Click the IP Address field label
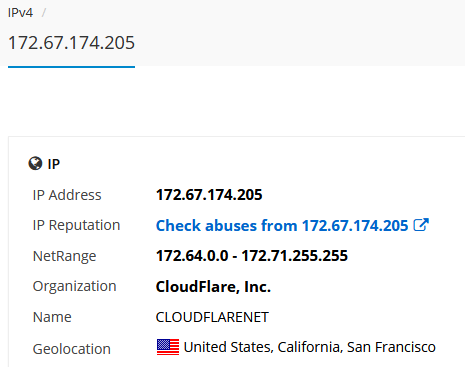 (x=67, y=195)
